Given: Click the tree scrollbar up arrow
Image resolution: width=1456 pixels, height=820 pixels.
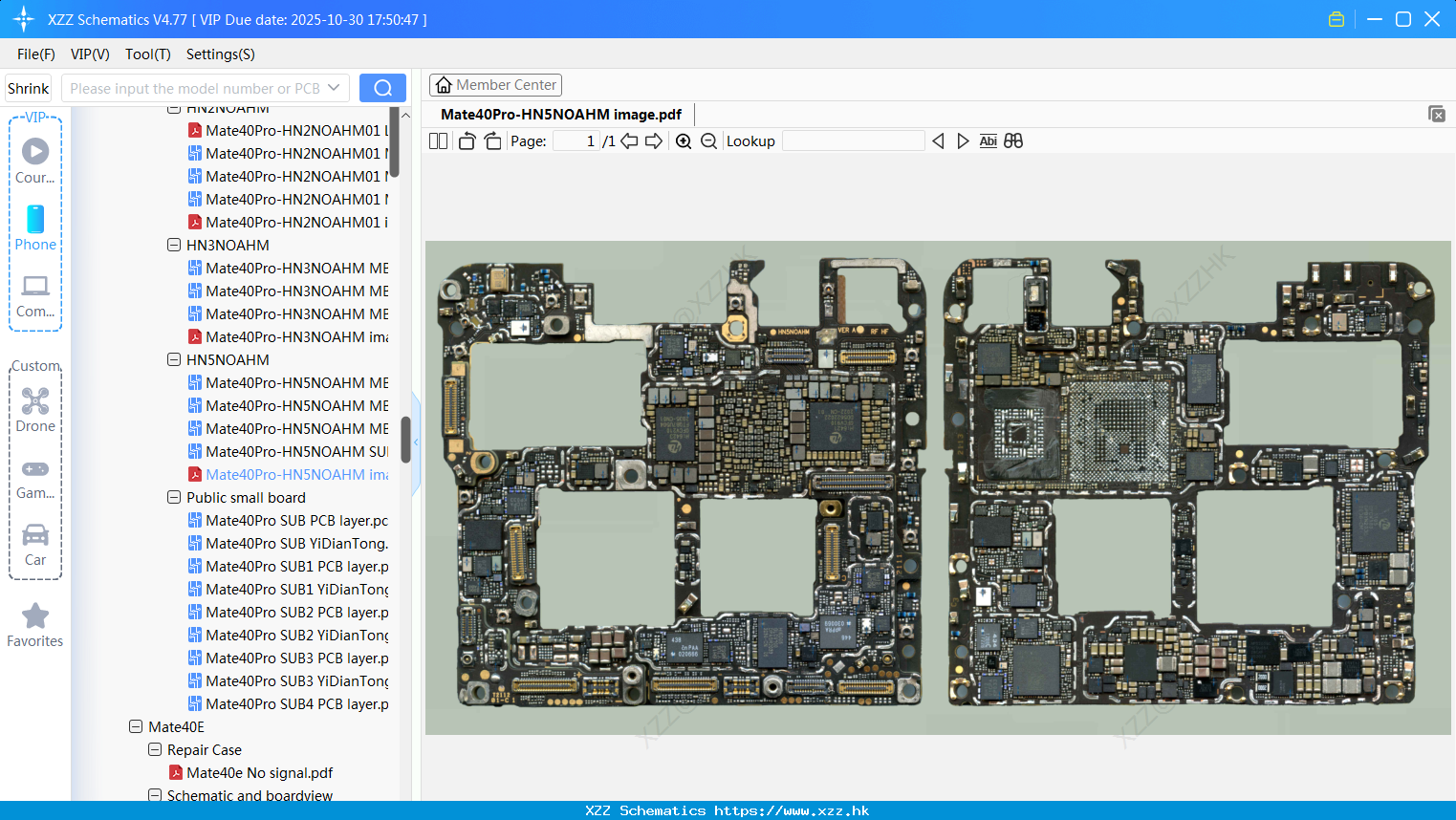Looking at the screenshot, I should pyautogui.click(x=405, y=116).
